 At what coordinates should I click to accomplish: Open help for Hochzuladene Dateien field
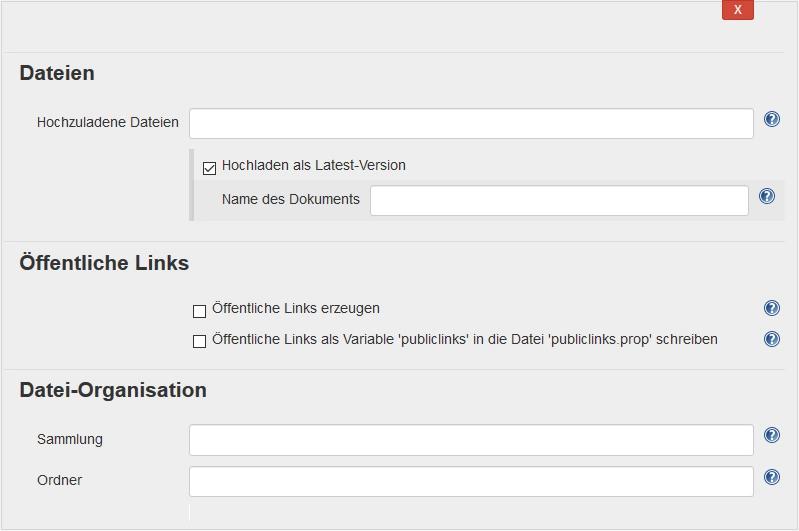point(771,120)
